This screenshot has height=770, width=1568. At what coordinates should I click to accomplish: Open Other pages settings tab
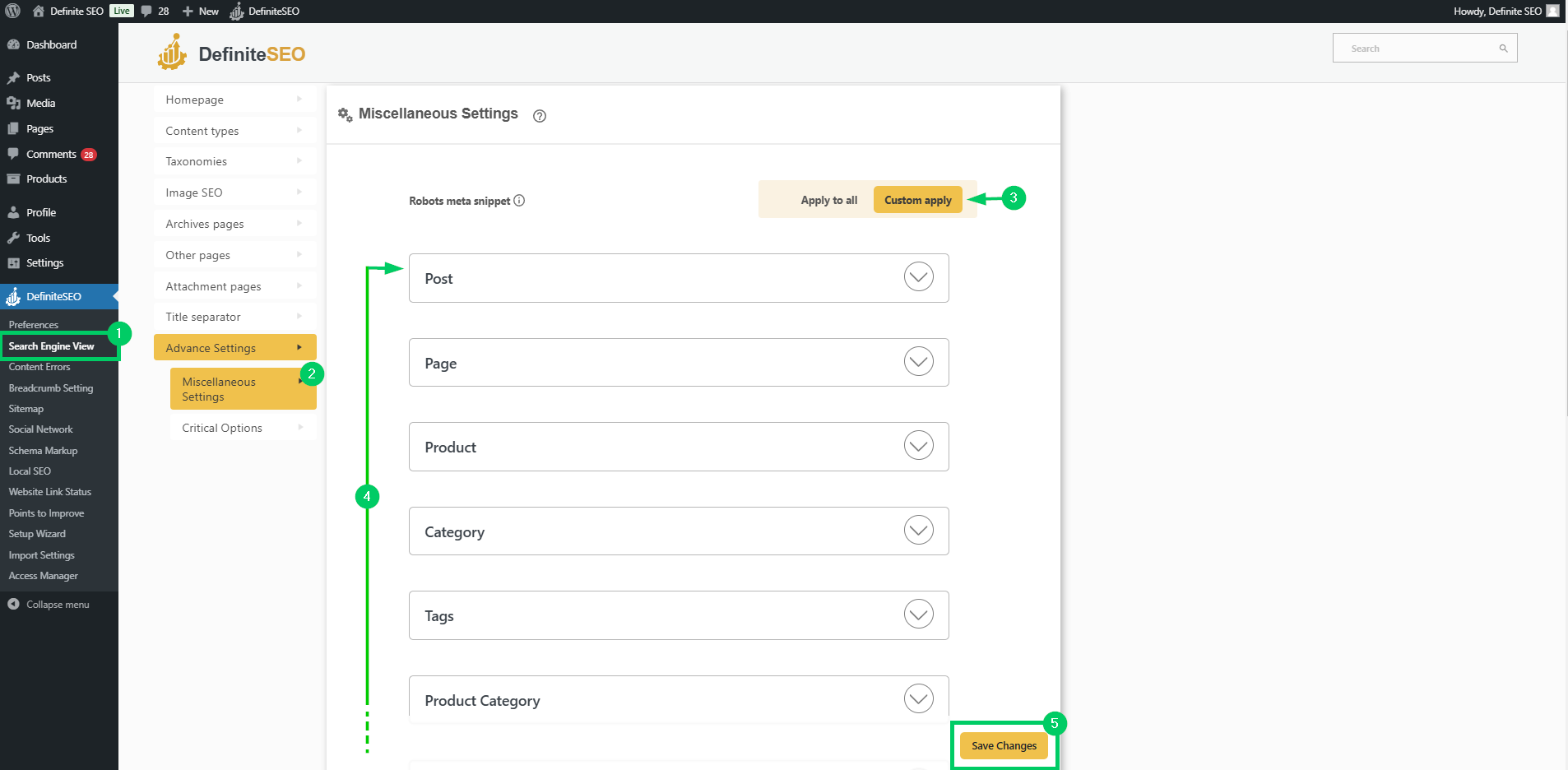(235, 255)
